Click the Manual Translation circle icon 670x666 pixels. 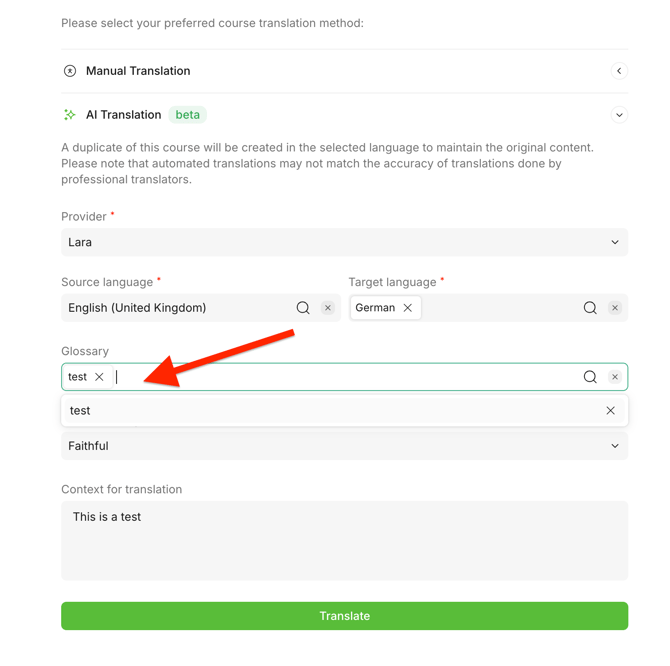pos(70,71)
